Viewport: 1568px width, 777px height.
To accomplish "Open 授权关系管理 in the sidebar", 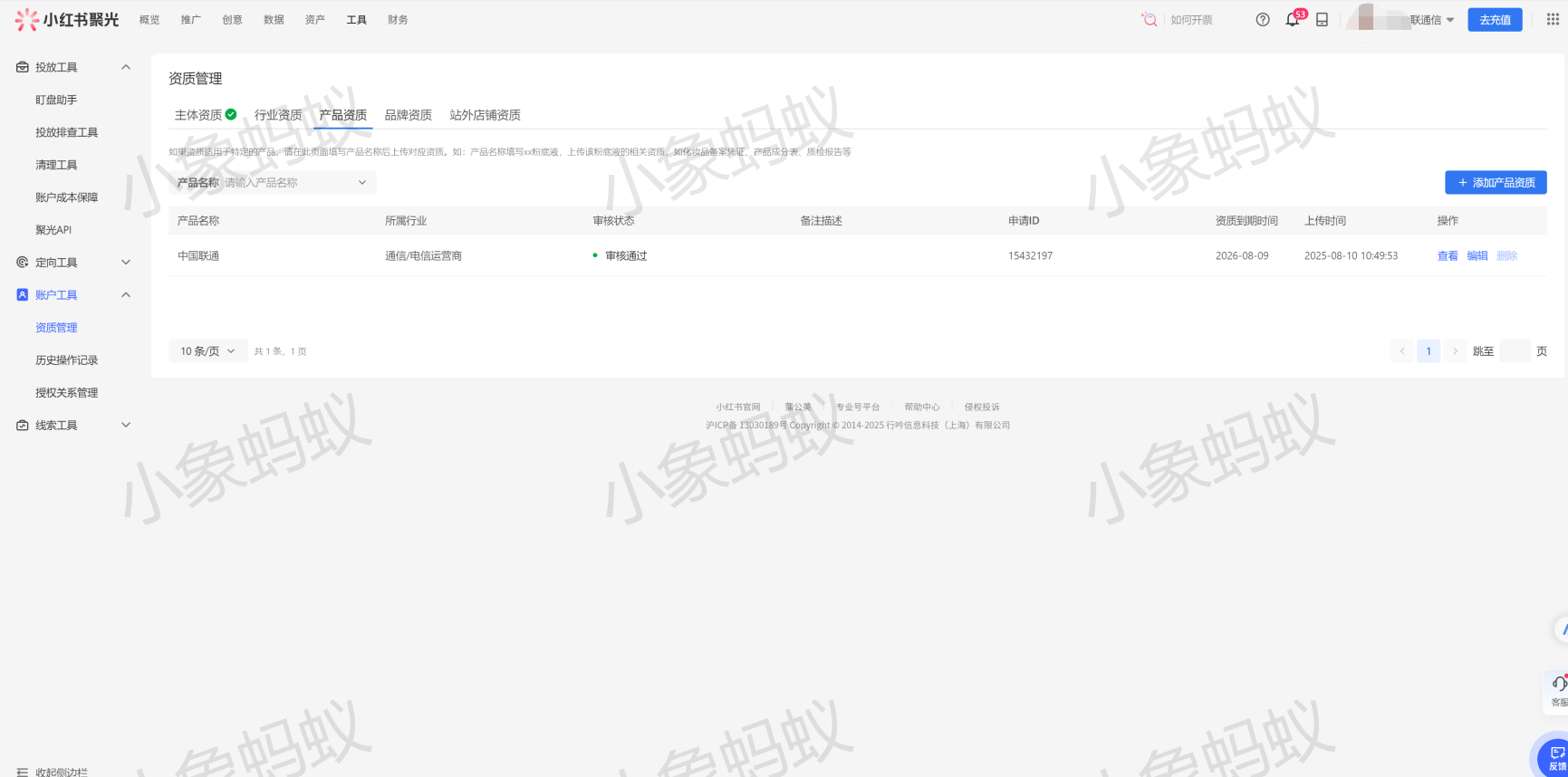I will pos(66,393).
